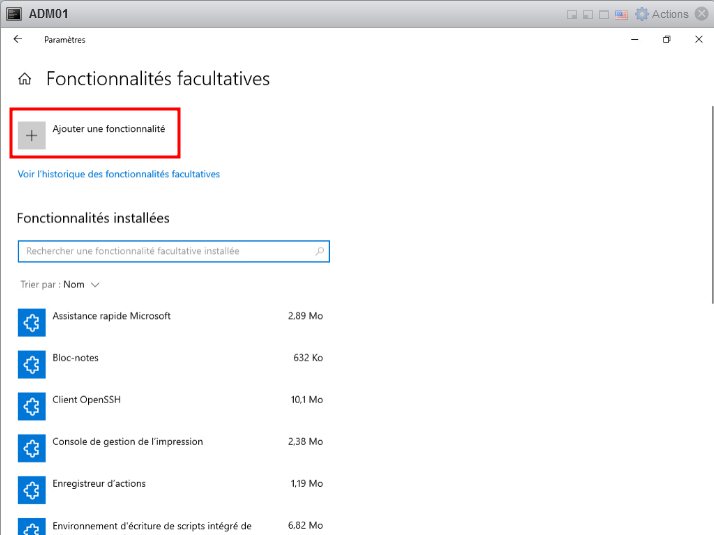Focus the Rechercher une fonctionnalité search field
The height and width of the screenshot is (535, 714).
(x=165, y=252)
